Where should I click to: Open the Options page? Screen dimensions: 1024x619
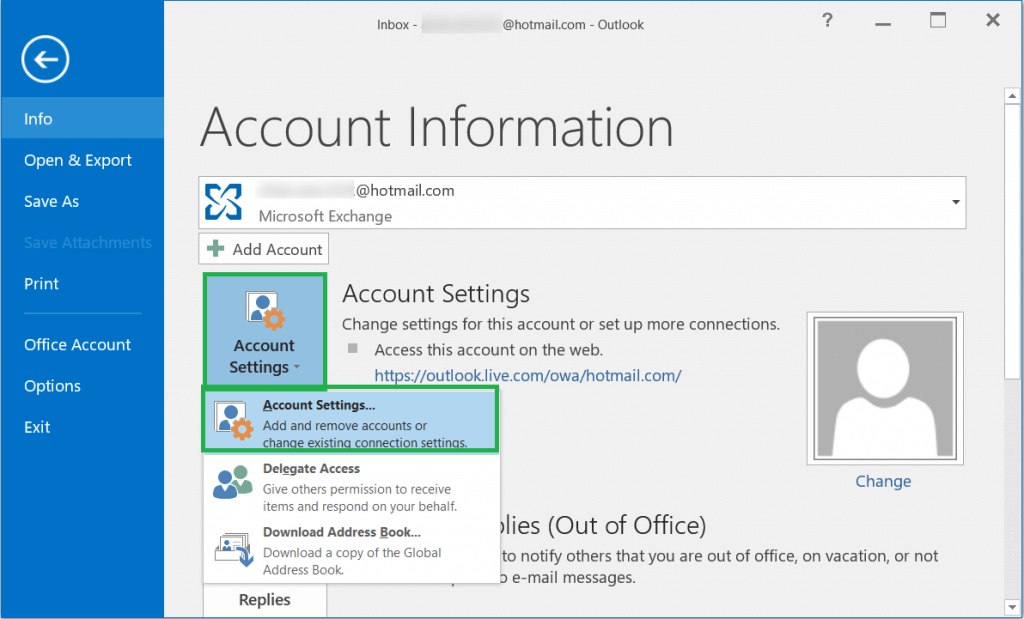point(52,385)
